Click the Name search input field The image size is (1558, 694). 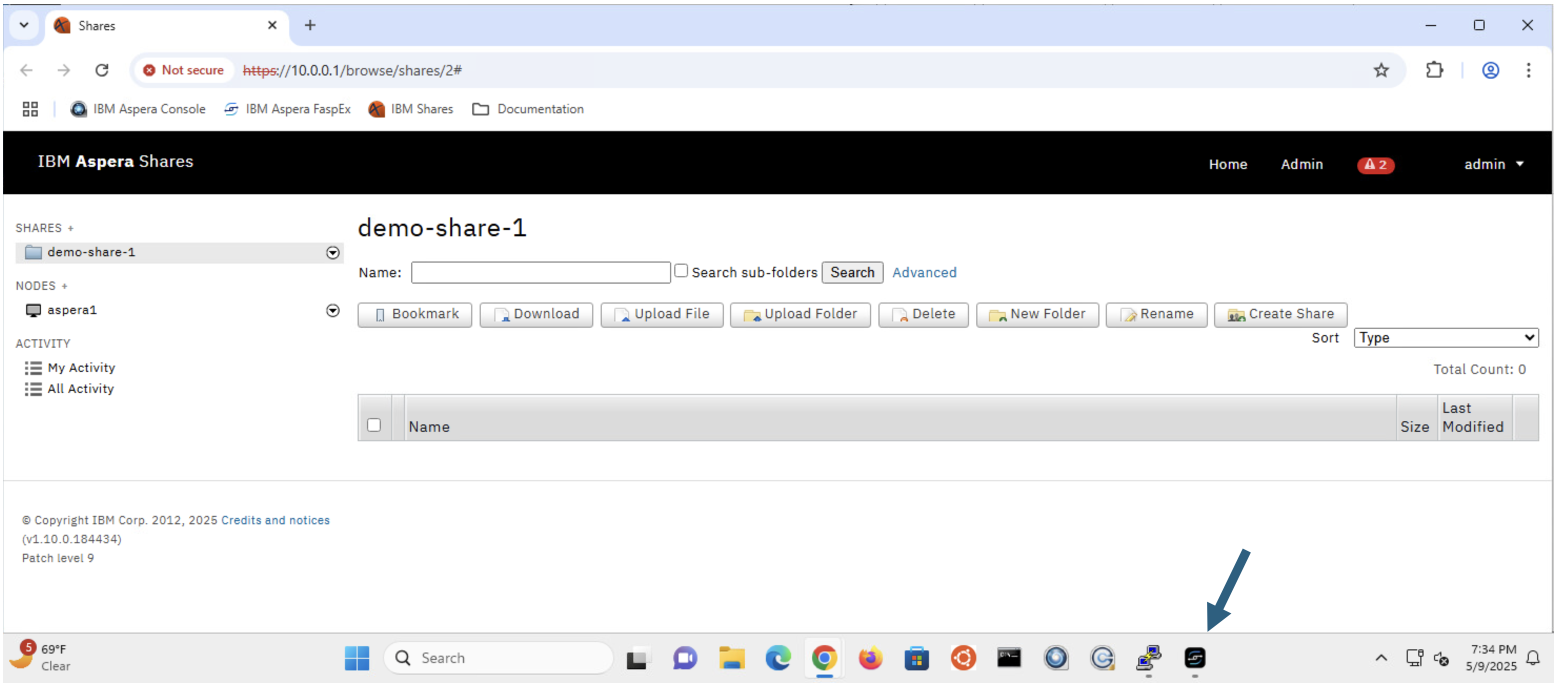[541, 272]
